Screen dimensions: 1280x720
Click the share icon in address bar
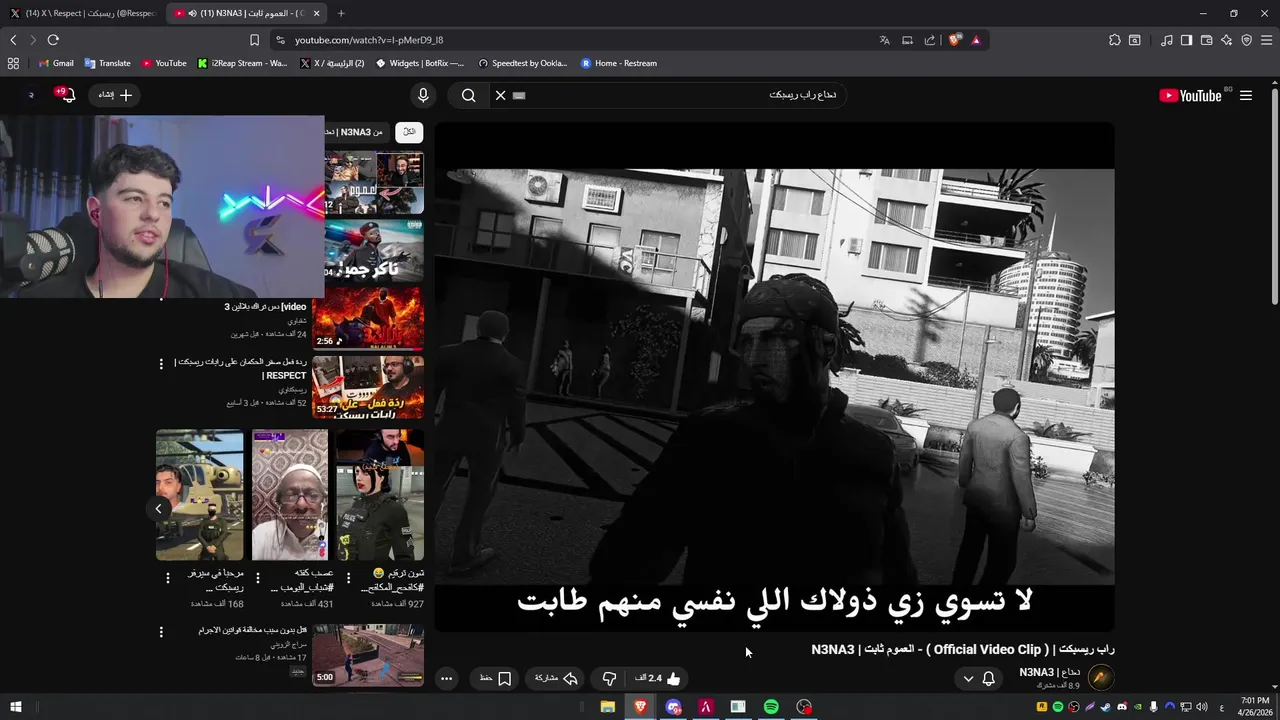930,40
